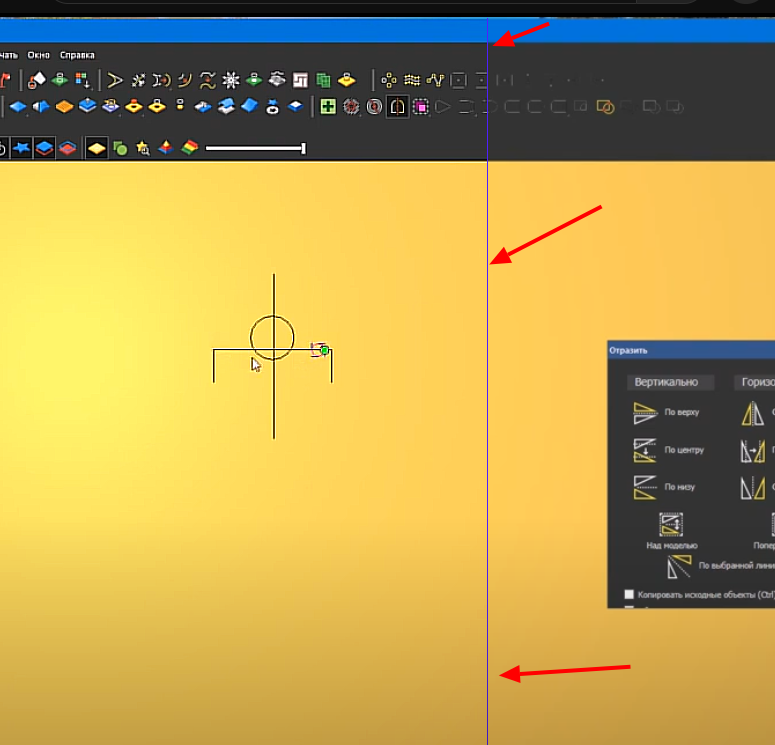Click the yellow circle of nodes icon
775x745 pixels.
click(389, 80)
